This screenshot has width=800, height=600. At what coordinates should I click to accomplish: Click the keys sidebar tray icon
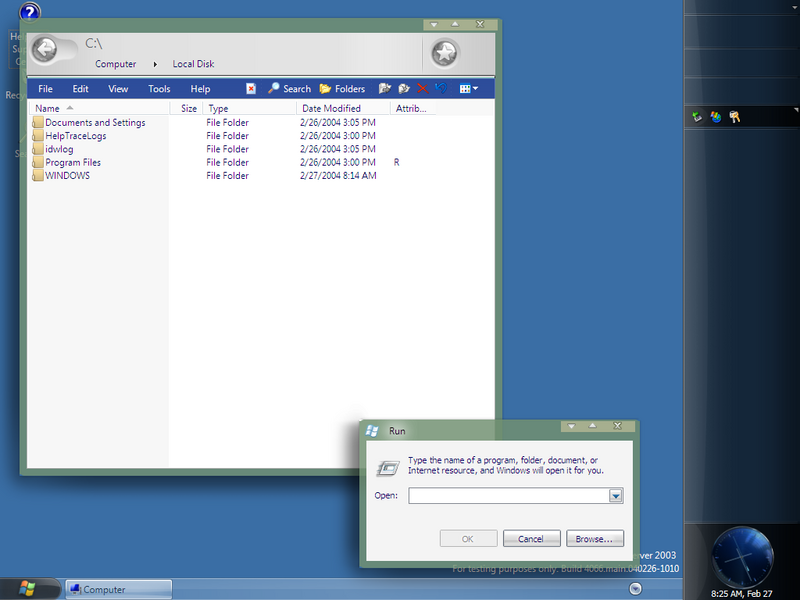click(735, 117)
